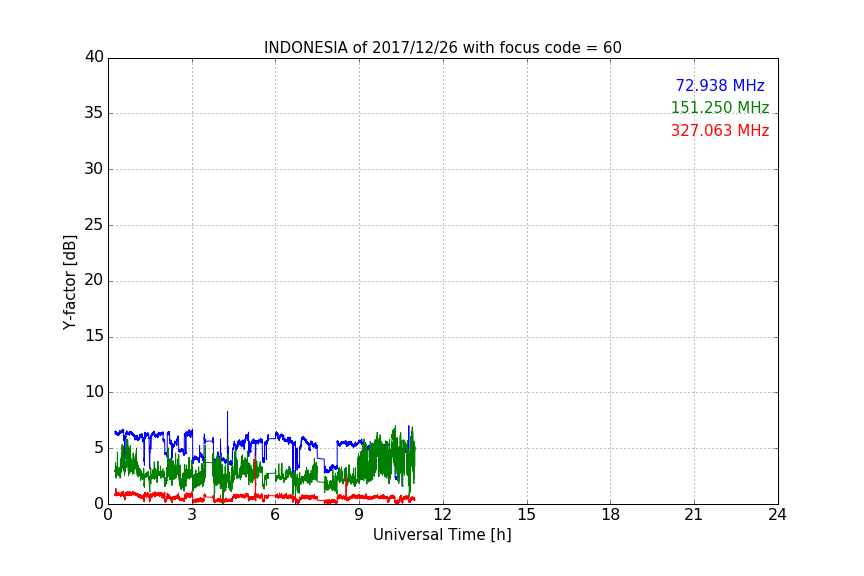Click the y-axis tick label "25"

coord(94,224)
